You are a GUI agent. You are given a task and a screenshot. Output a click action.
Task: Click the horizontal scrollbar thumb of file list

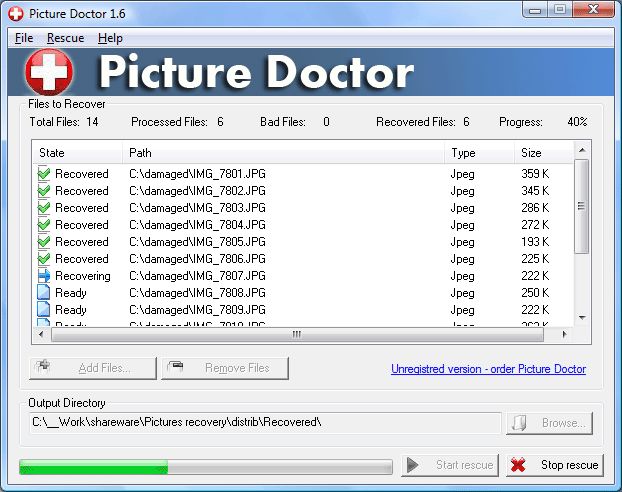point(297,335)
